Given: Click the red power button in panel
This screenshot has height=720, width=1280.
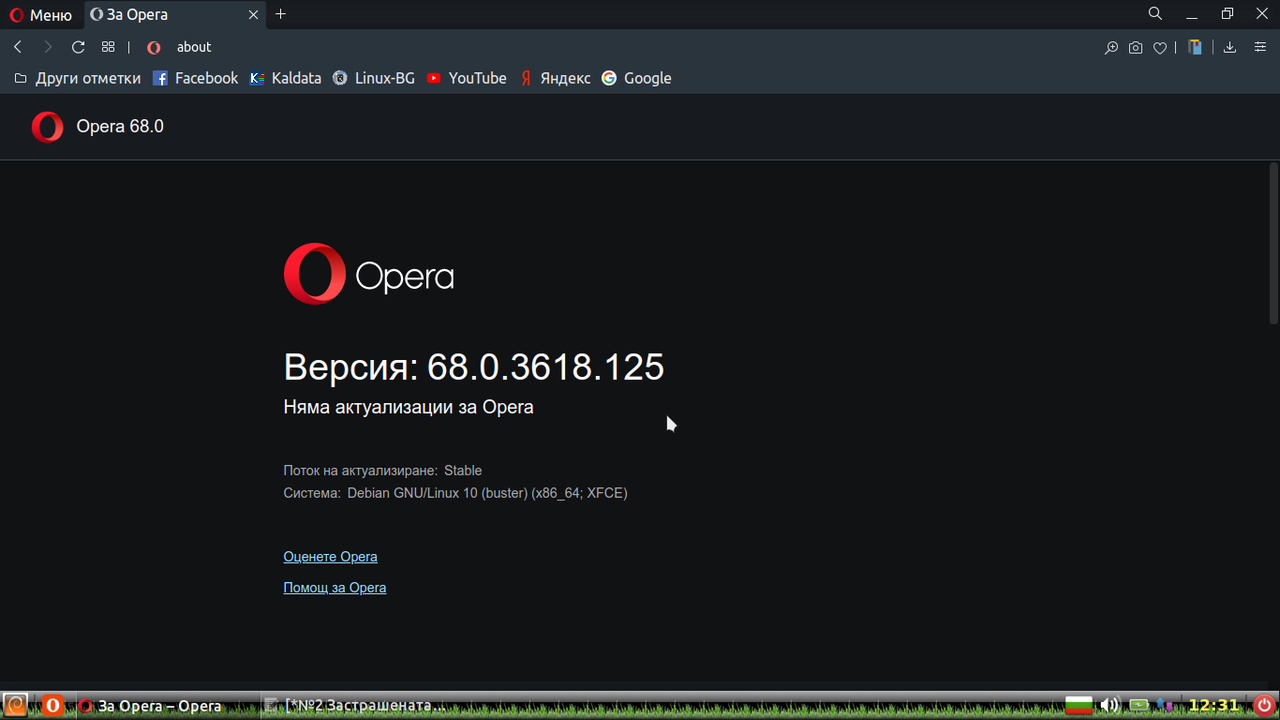Looking at the screenshot, I should pos(1265,705).
